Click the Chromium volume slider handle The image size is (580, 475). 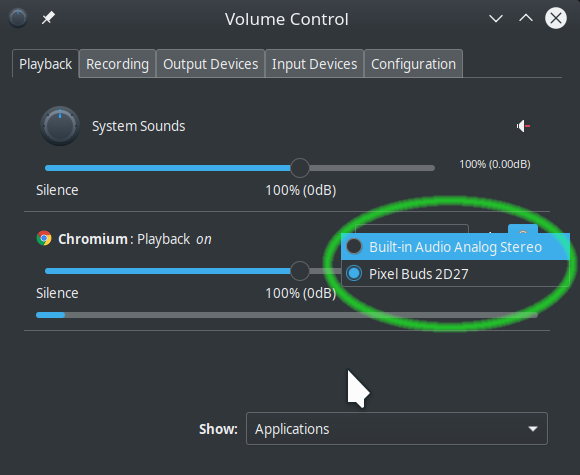pos(300,271)
